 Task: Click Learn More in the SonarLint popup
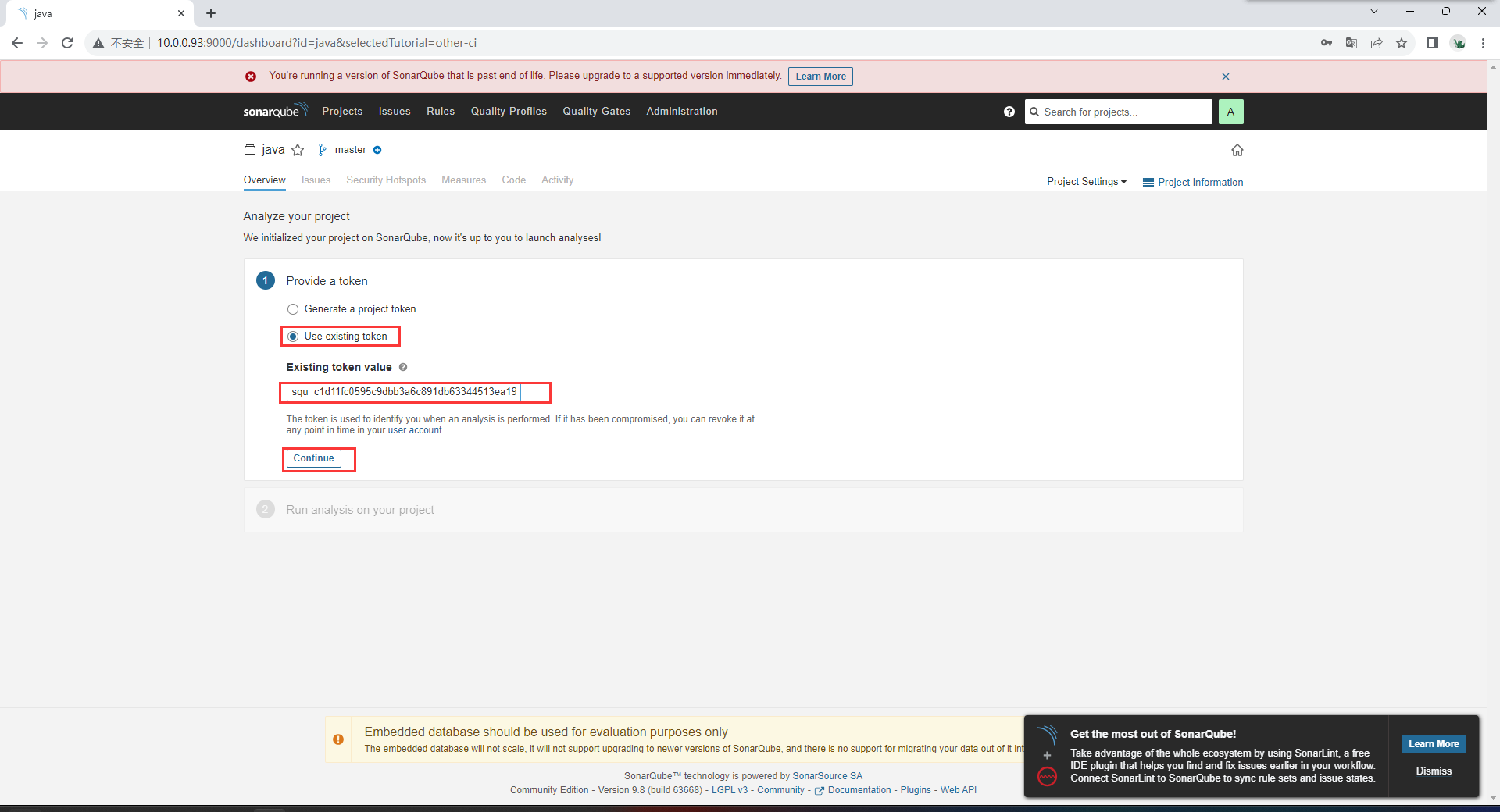tap(1434, 744)
